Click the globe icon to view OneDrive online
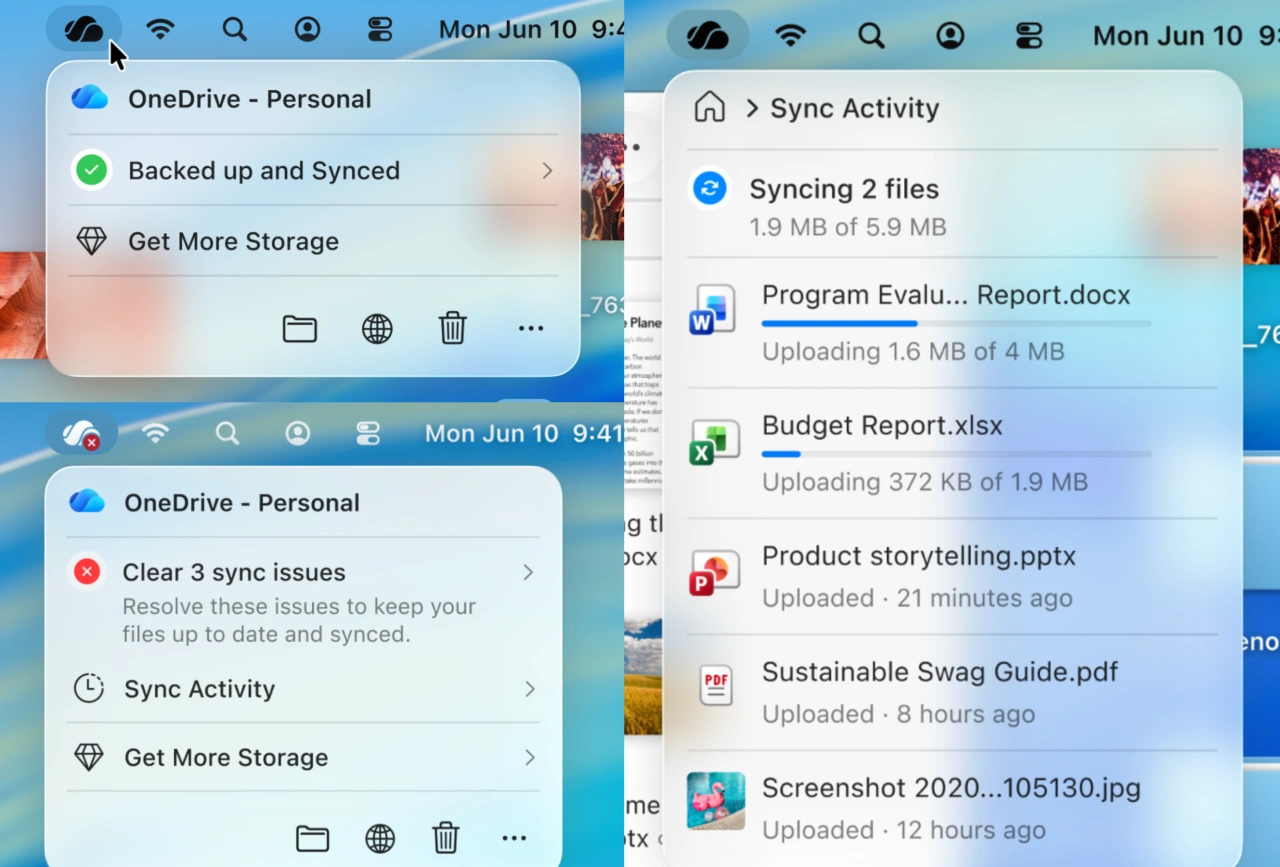Screen dimensions: 1280x867 coord(377,329)
